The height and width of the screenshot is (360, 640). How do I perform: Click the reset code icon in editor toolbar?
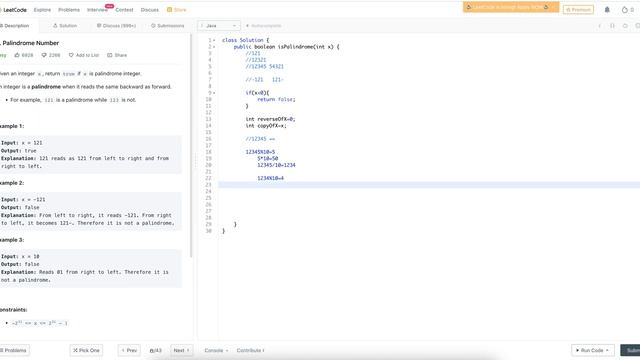[625, 26]
